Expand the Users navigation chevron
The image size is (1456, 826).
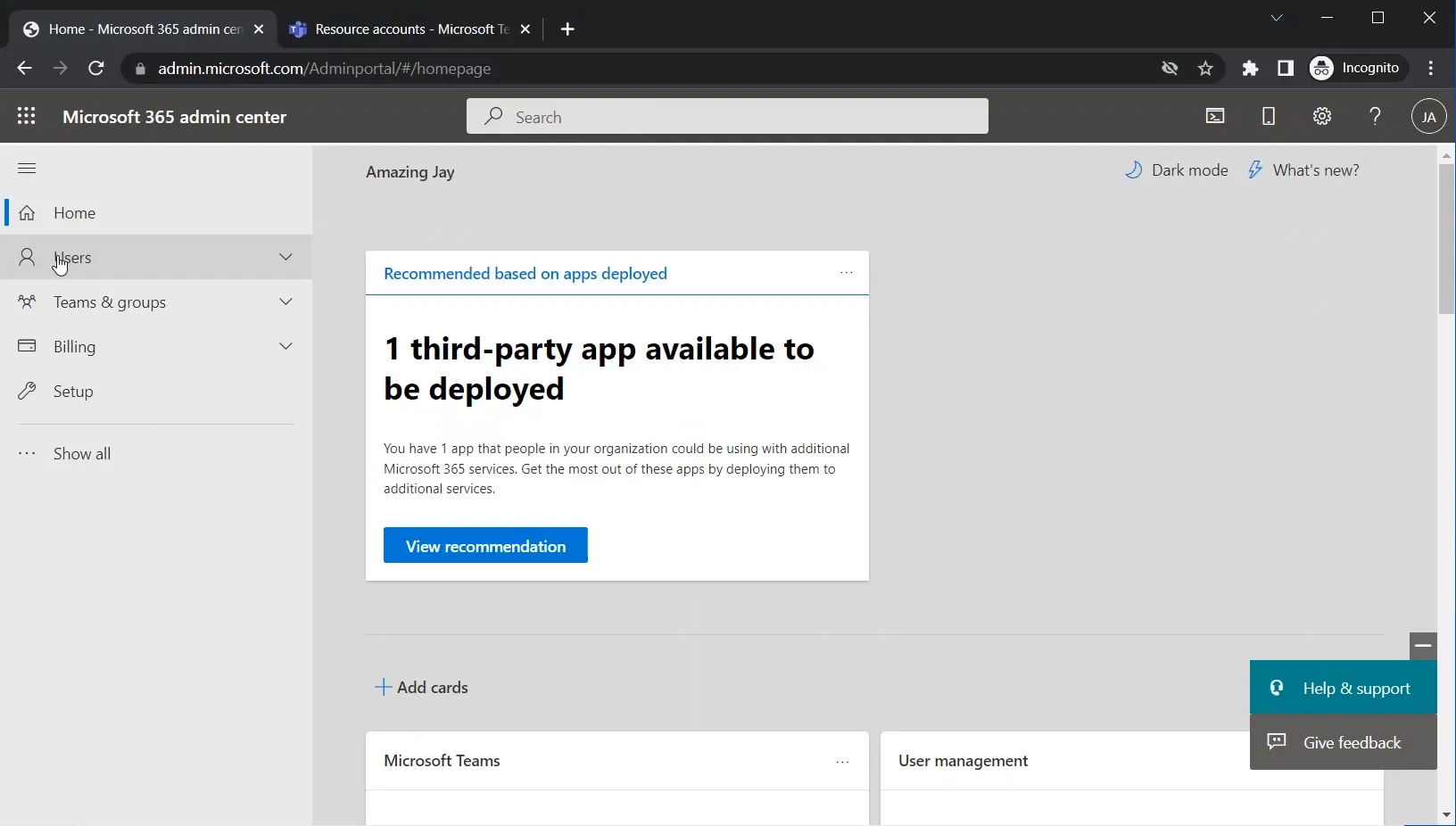click(x=285, y=258)
